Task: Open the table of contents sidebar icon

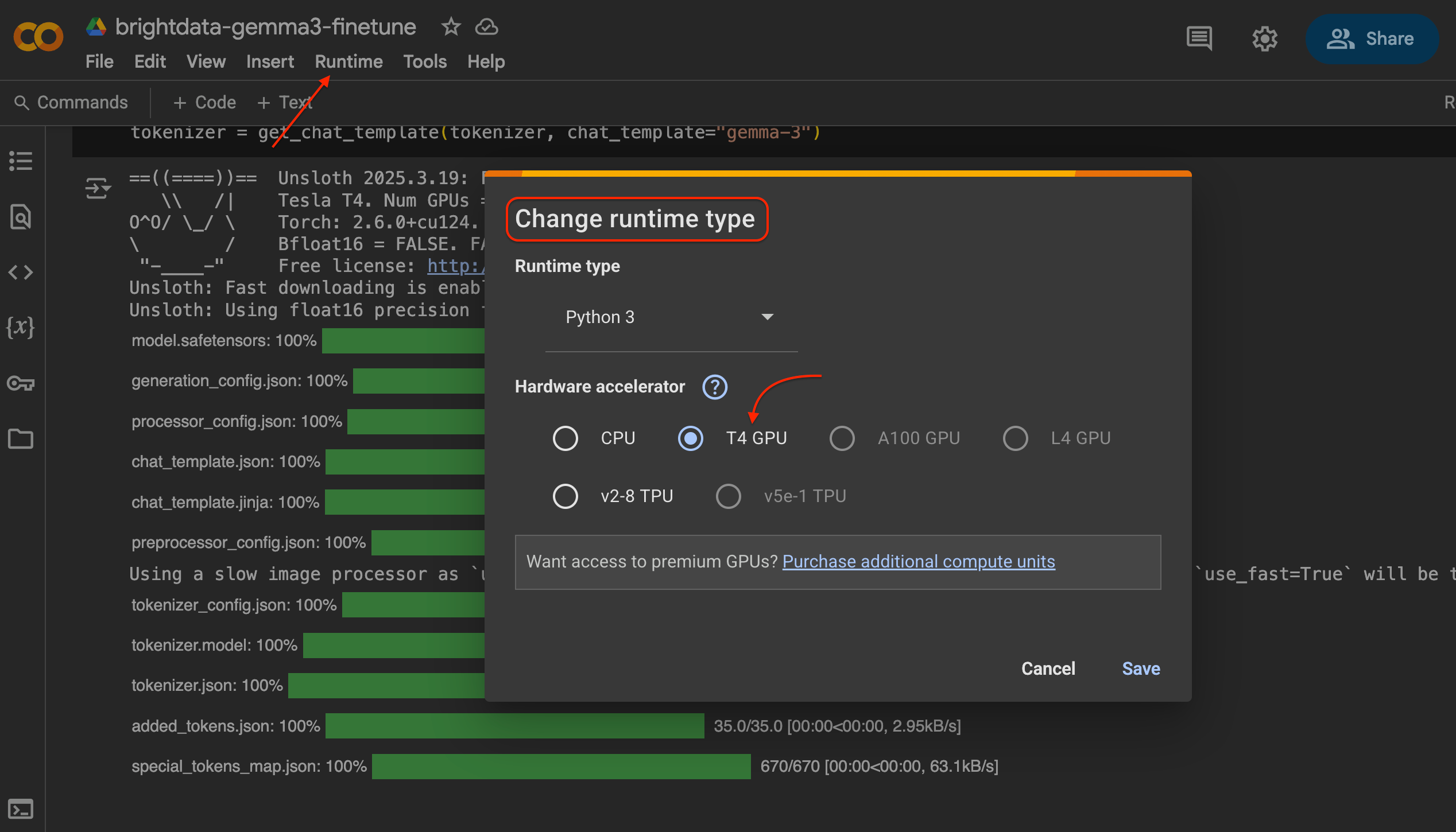Action: click(21, 161)
